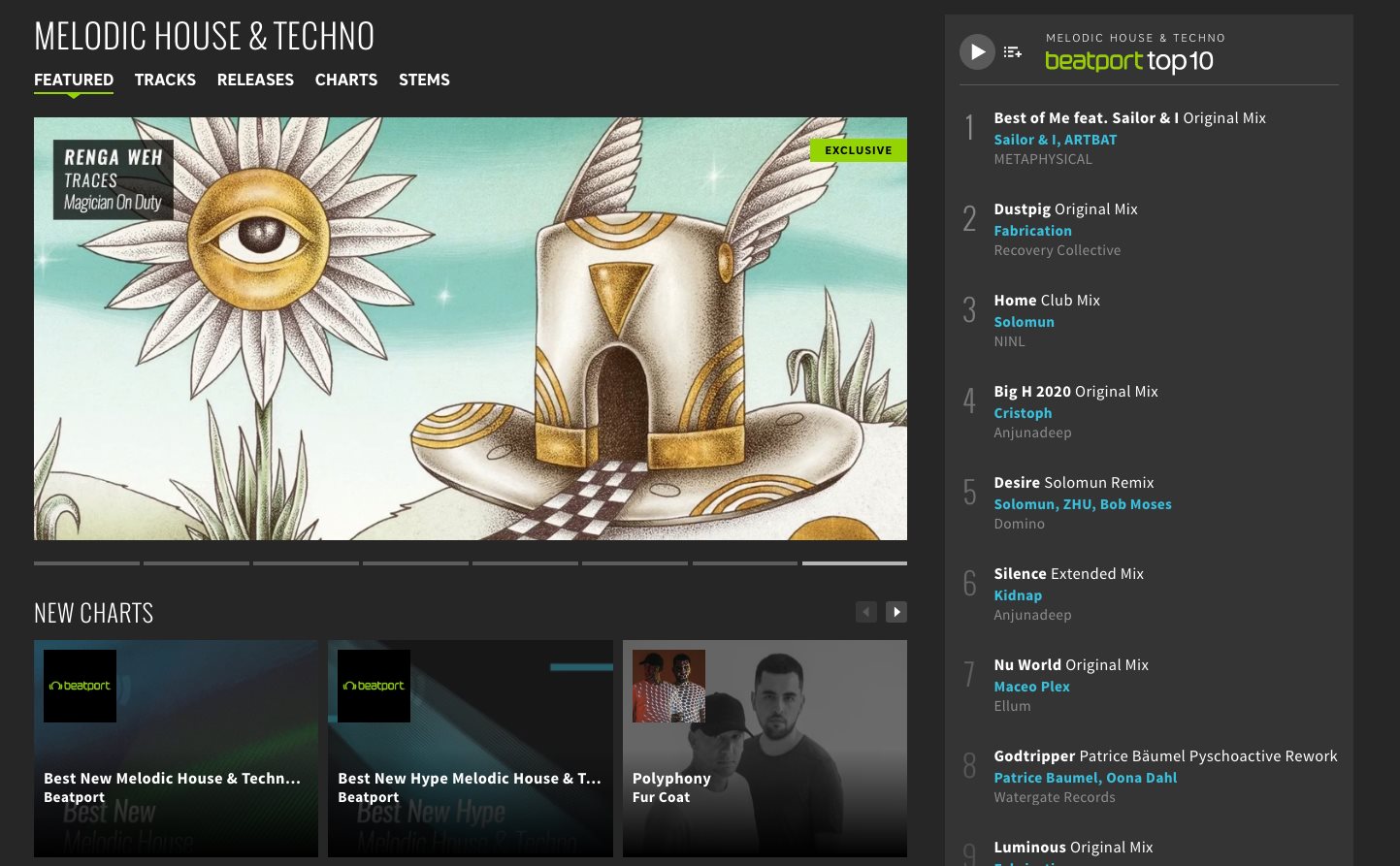Switch to the Tracks tab
This screenshot has height=866, width=1400.
(165, 80)
